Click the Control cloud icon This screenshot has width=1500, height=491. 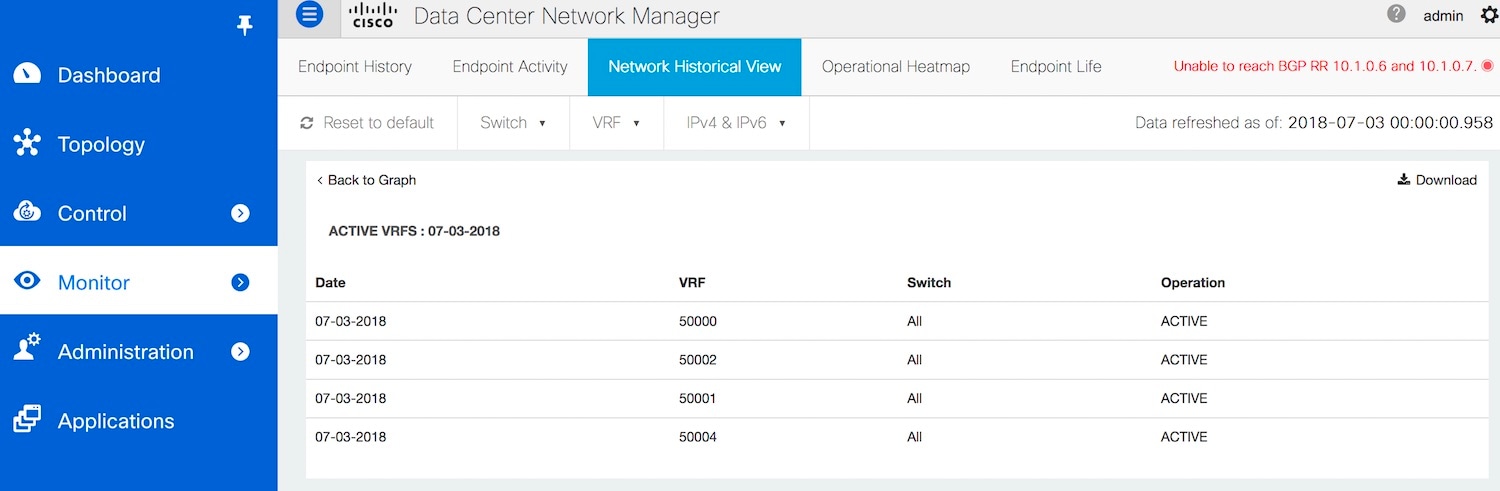click(28, 213)
